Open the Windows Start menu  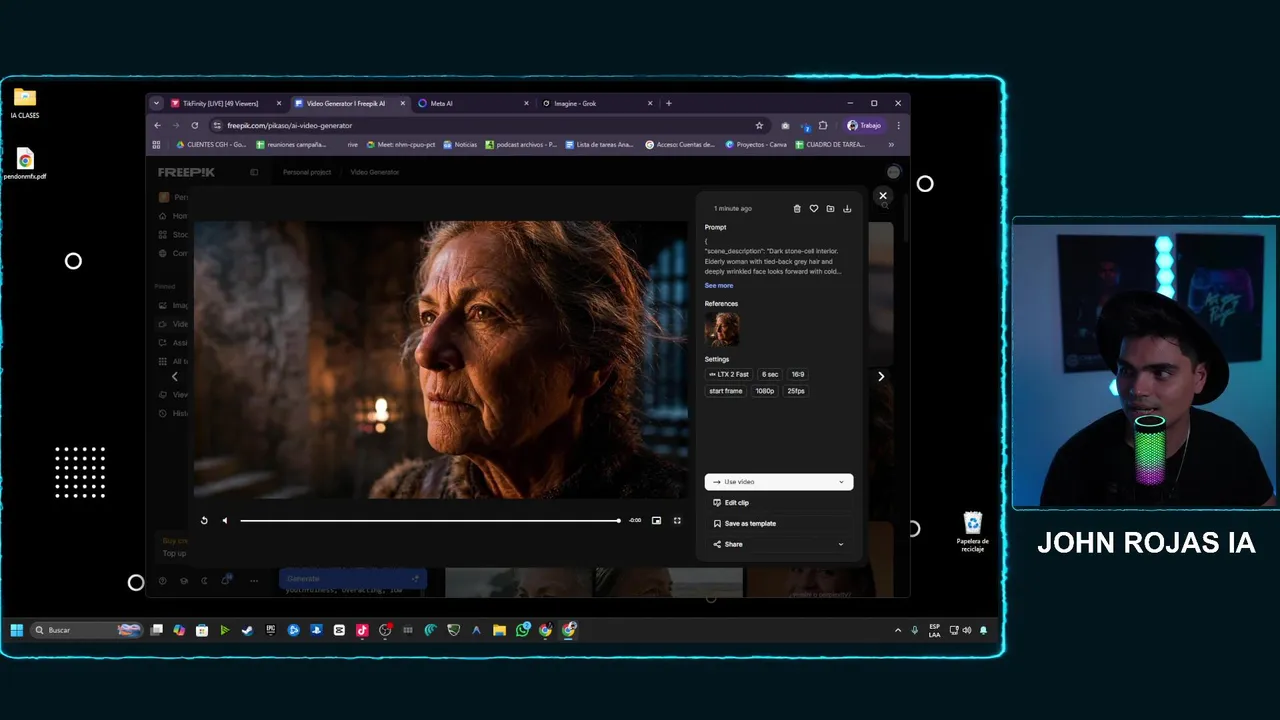(17, 630)
